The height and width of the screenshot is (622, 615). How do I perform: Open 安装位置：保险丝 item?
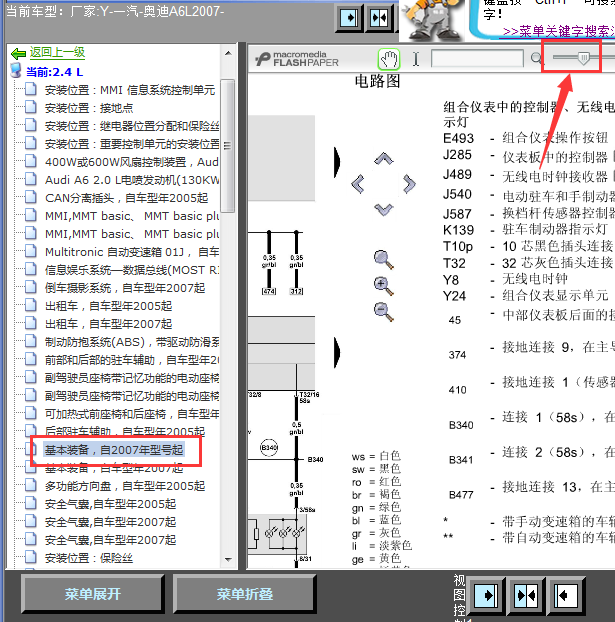[x=89, y=558]
